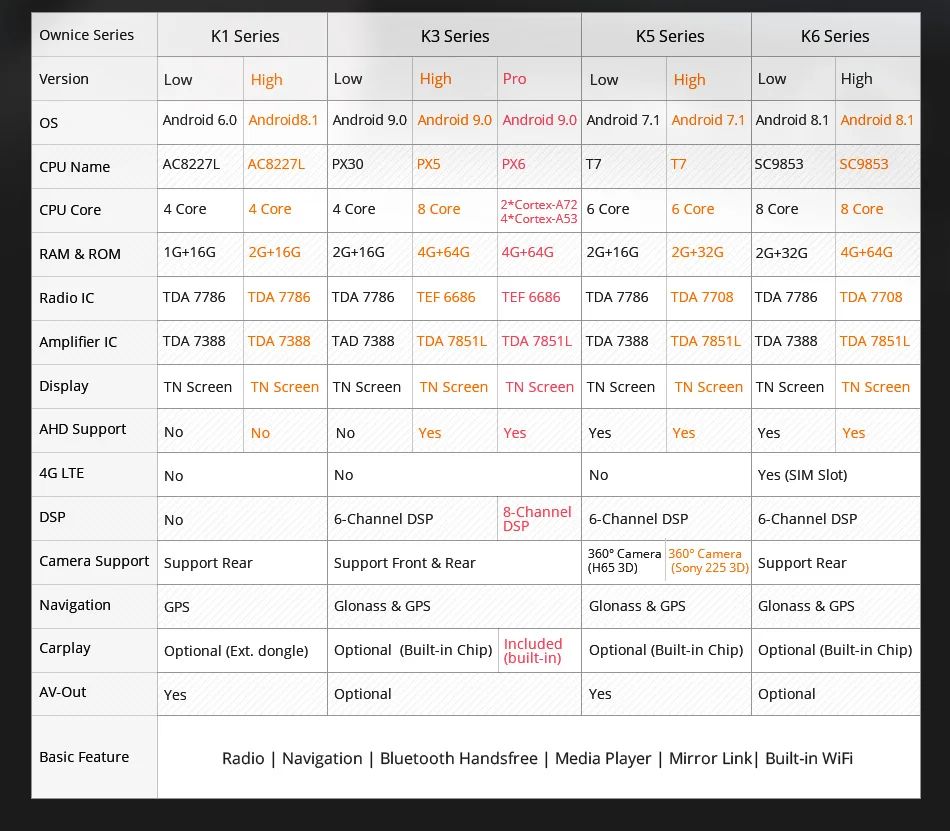Click the TAD 7388 amplifier cell
Screen dimensions: 950x831
point(370,342)
